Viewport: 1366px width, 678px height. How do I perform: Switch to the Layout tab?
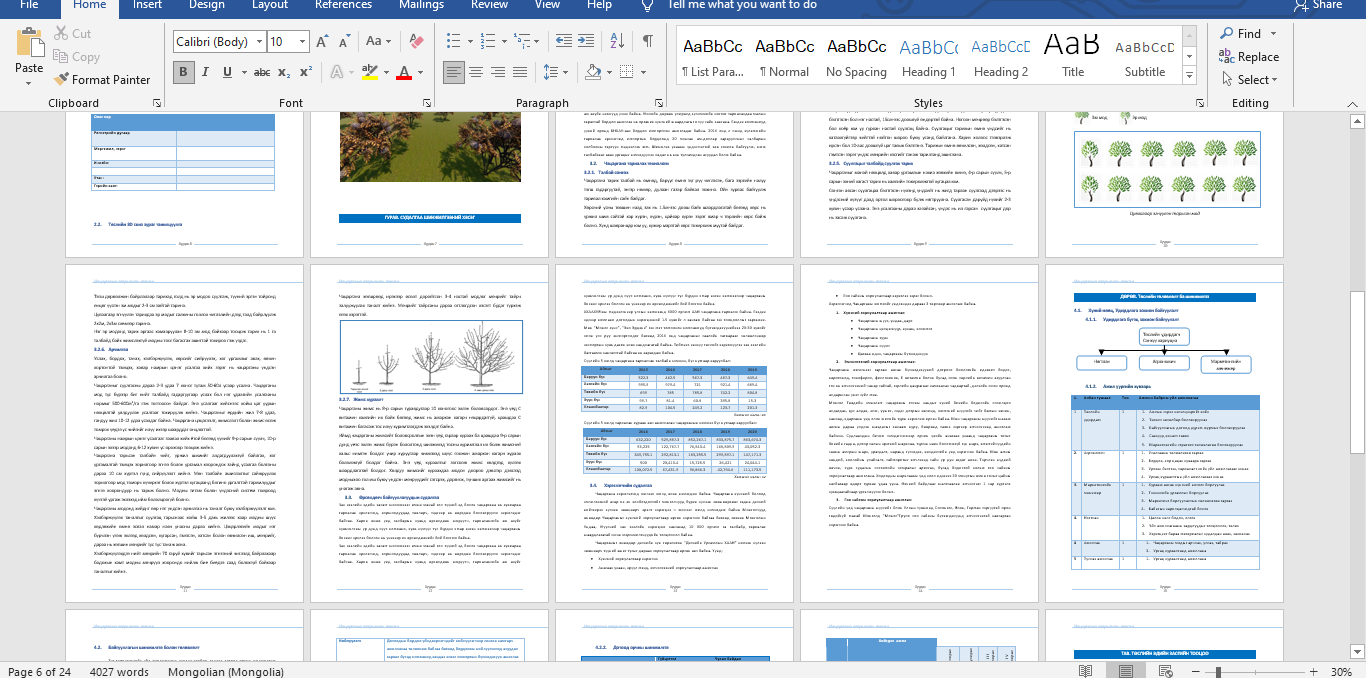click(270, 5)
